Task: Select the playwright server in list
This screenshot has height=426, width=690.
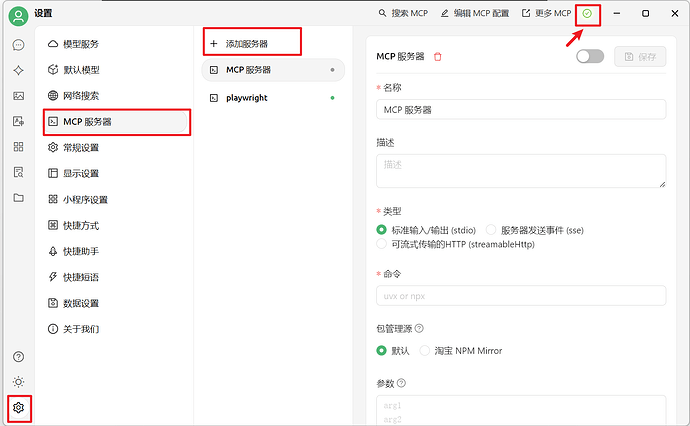Action: 273,98
